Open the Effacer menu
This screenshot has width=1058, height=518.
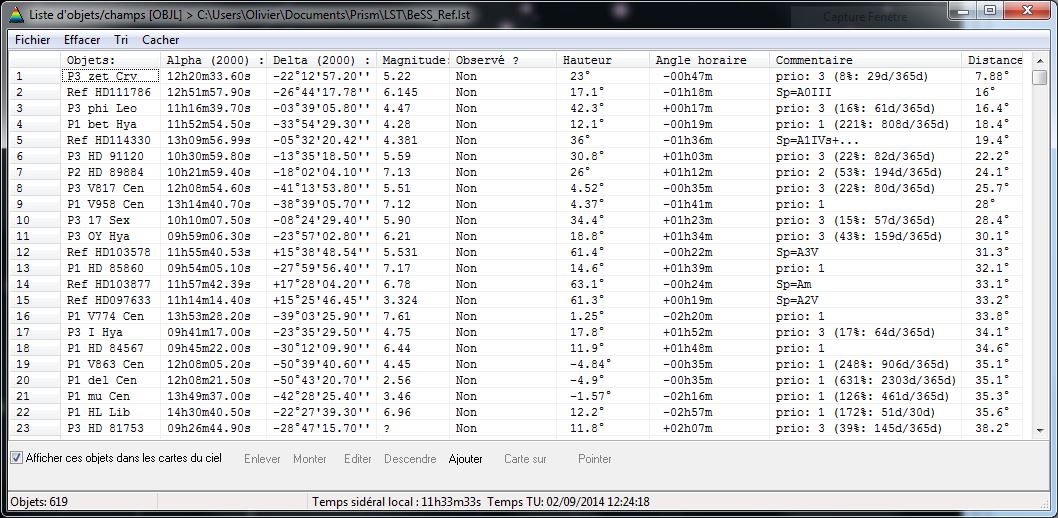[x=82, y=40]
